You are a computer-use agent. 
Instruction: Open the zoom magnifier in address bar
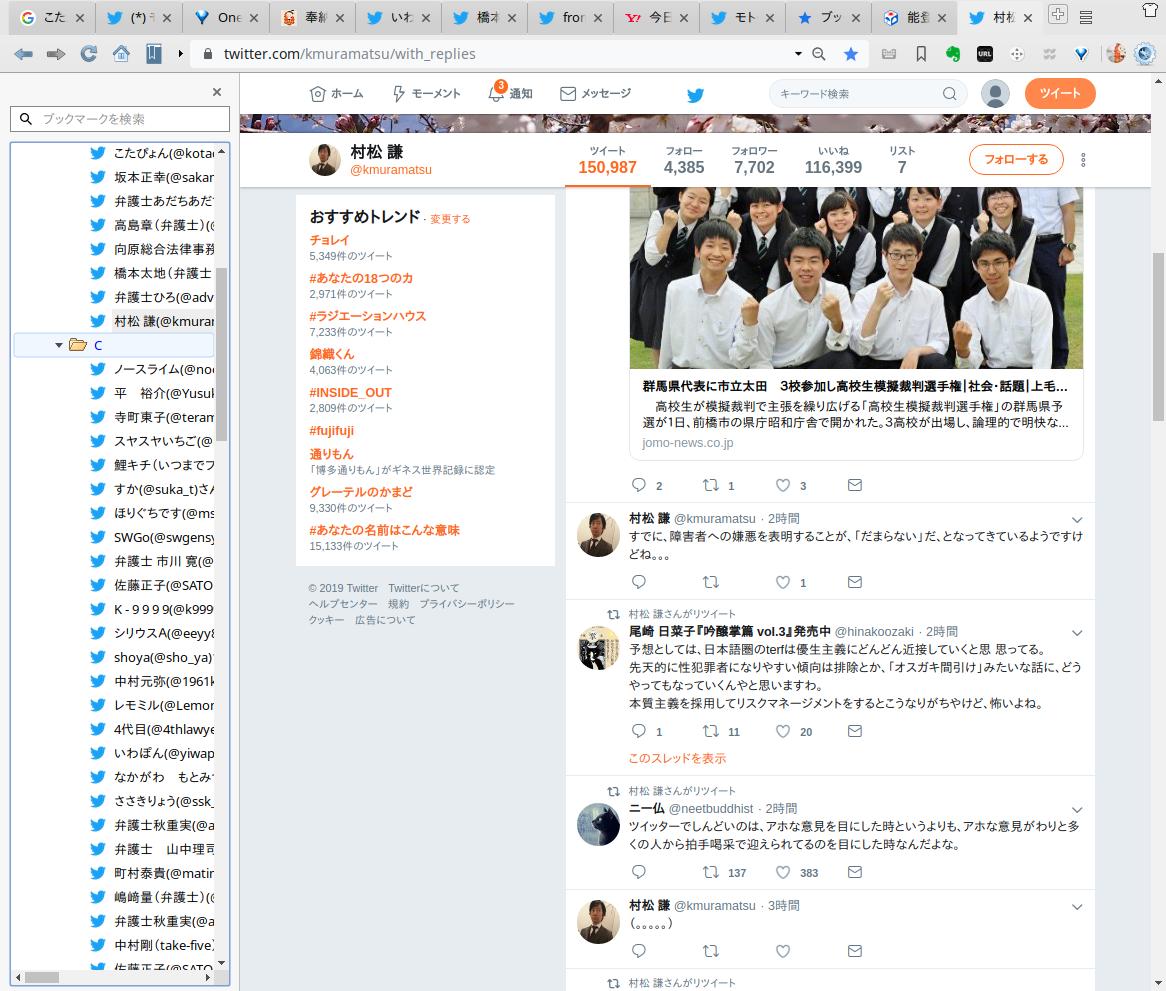pyautogui.click(x=819, y=54)
